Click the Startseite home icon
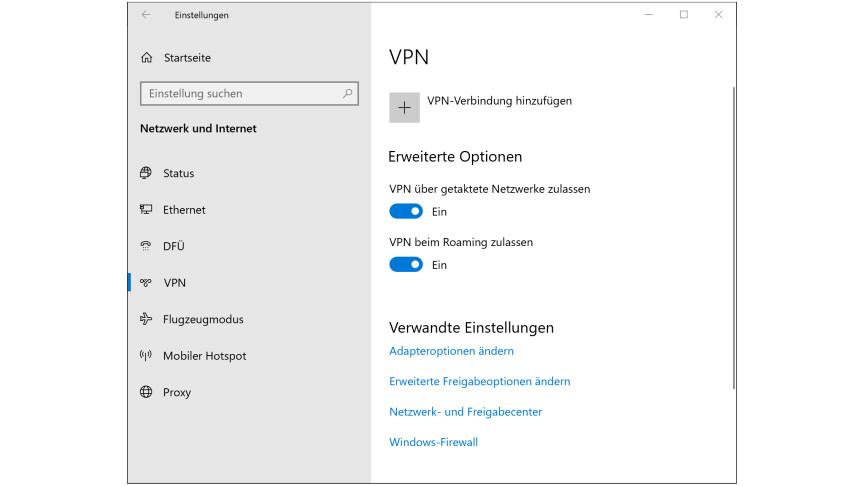 tap(147, 57)
